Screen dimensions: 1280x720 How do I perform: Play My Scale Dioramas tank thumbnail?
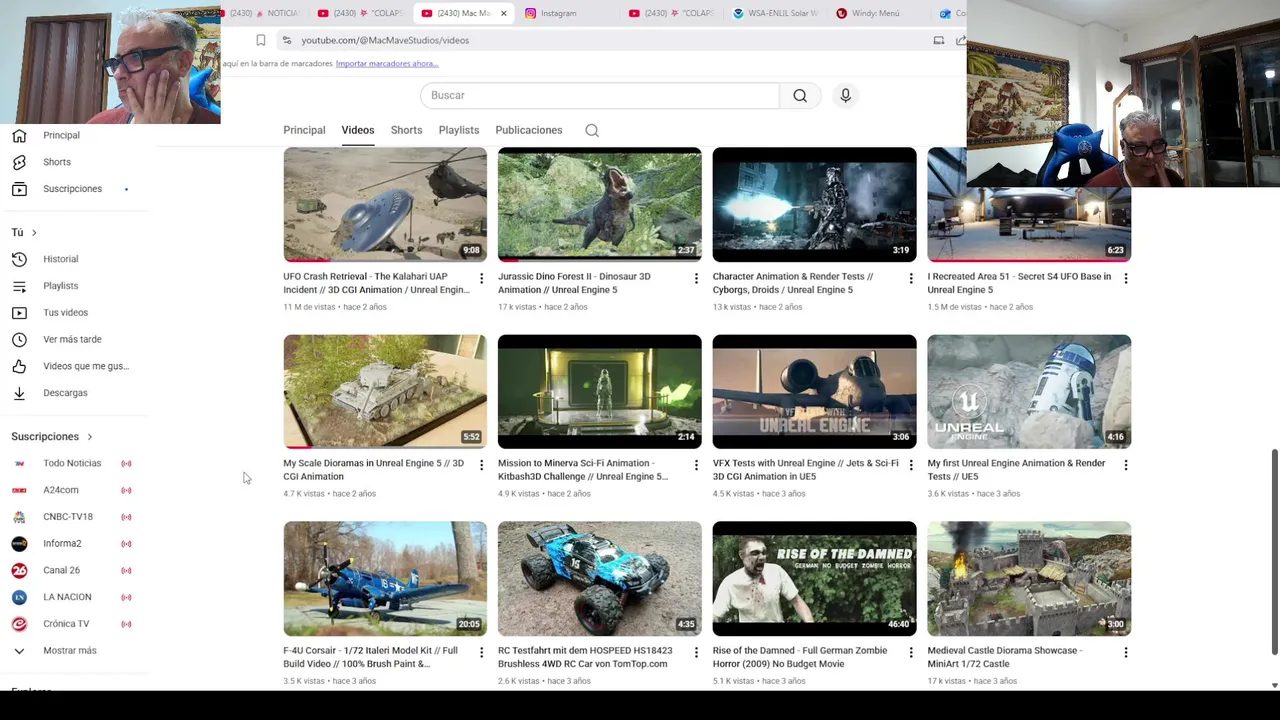tap(385, 391)
